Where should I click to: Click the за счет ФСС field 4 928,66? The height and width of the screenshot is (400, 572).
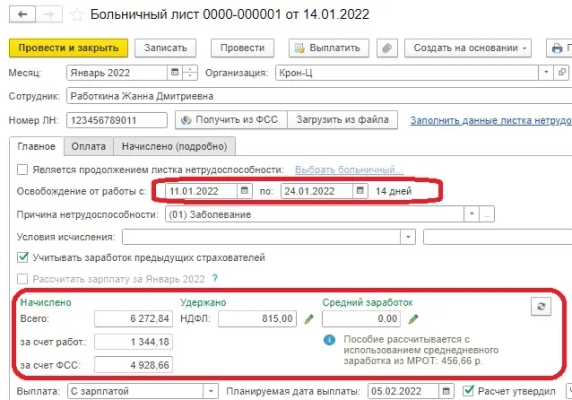pos(134,365)
